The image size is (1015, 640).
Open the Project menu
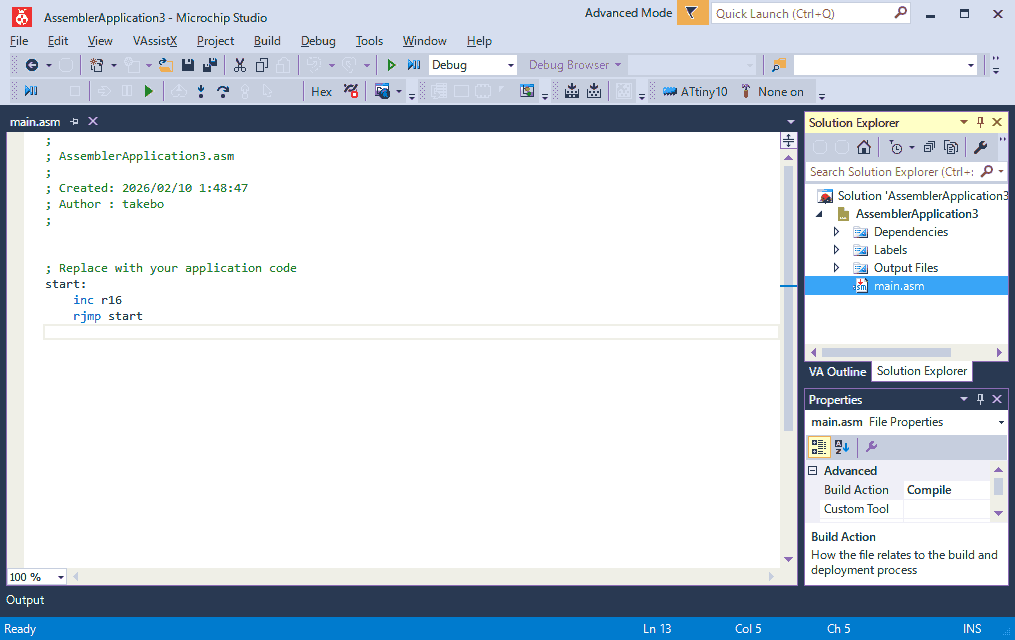click(x=216, y=41)
